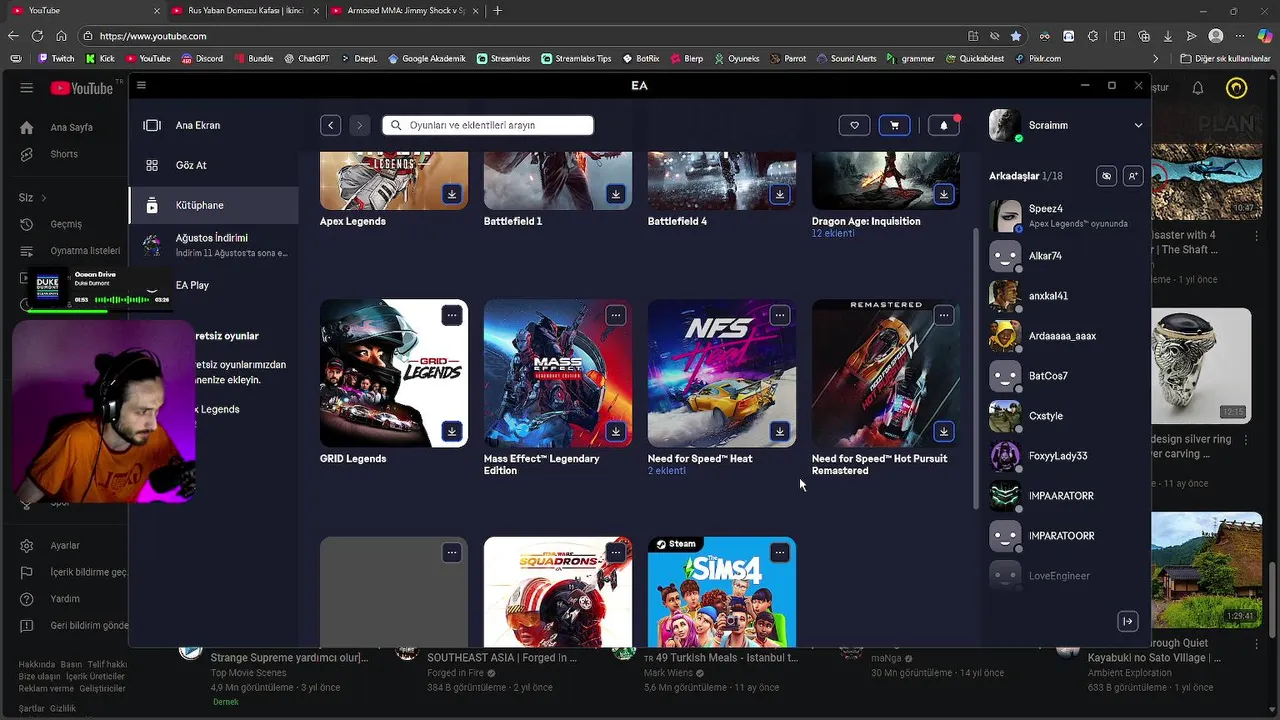The image size is (1280, 720).
Task: Open the Need for Speed Heat cover thumbnail
Action: pyautogui.click(x=722, y=373)
